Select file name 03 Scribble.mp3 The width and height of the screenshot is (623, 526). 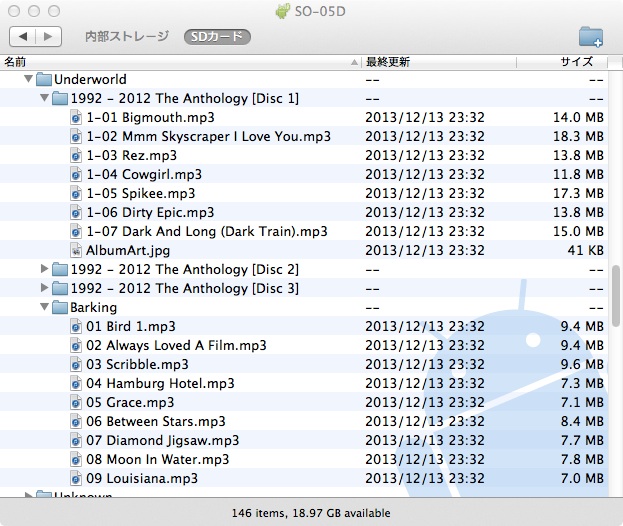[x=137, y=365]
